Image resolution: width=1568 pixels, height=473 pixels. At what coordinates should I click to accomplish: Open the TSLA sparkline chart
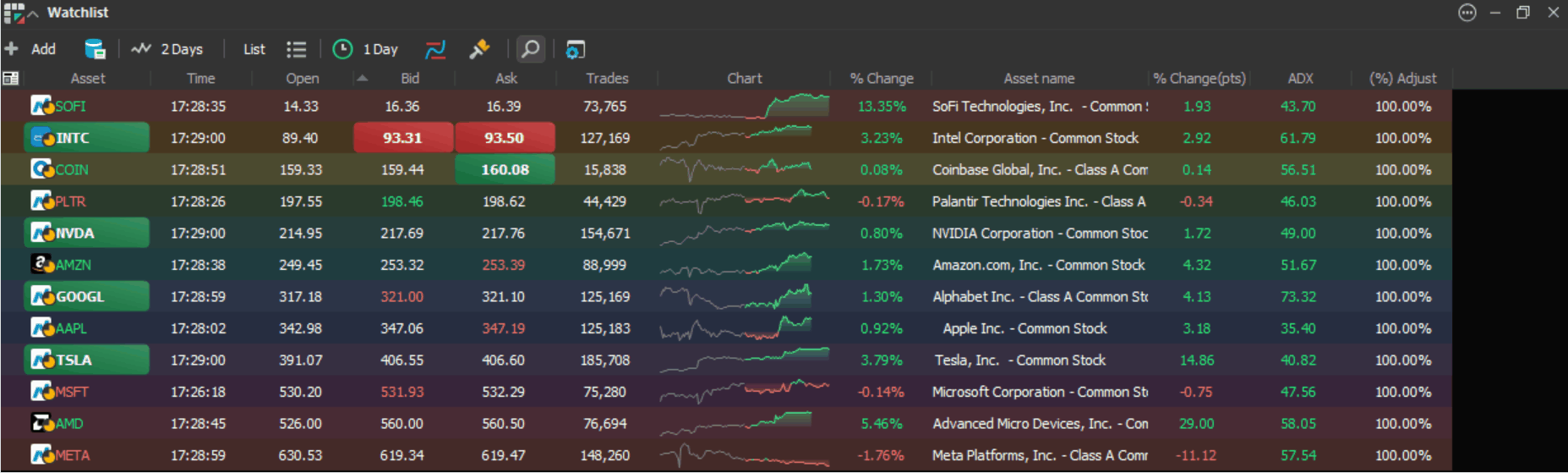[x=744, y=360]
